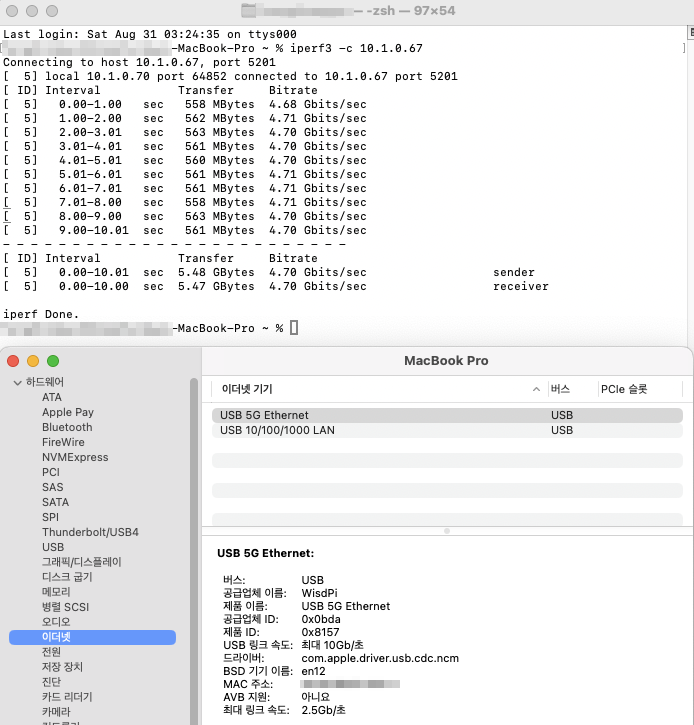This screenshot has height=725, width=694.
Task: Click the MacBook Pro window title
Action: pos(446,361)
